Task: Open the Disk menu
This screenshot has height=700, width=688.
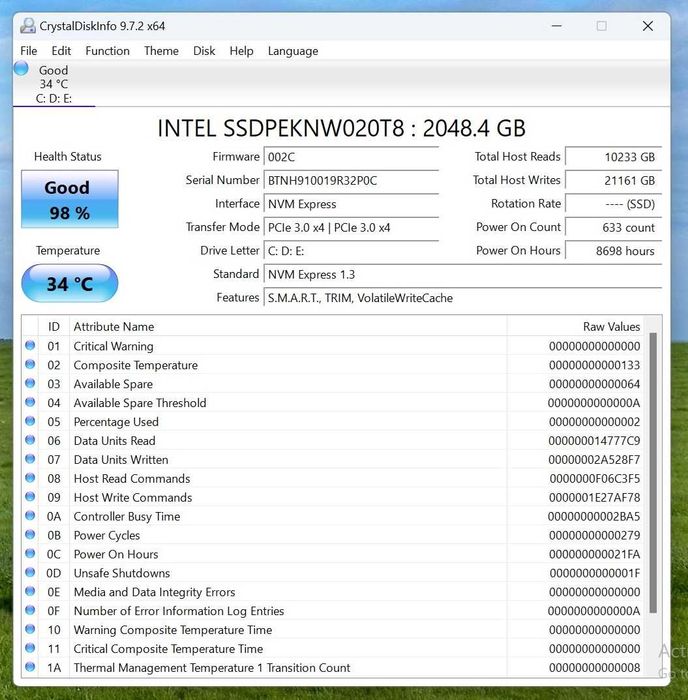Action: 204,51
